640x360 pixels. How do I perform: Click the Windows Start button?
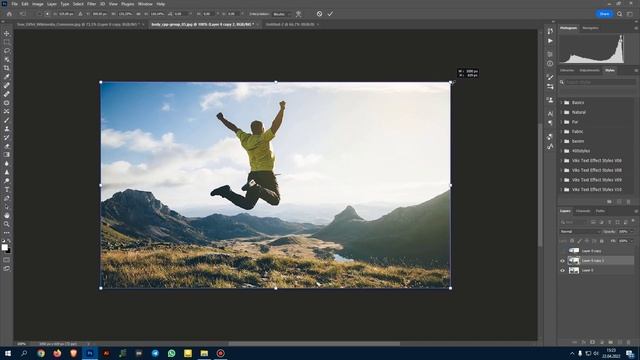pyautogui.click(x=8, y=353)
